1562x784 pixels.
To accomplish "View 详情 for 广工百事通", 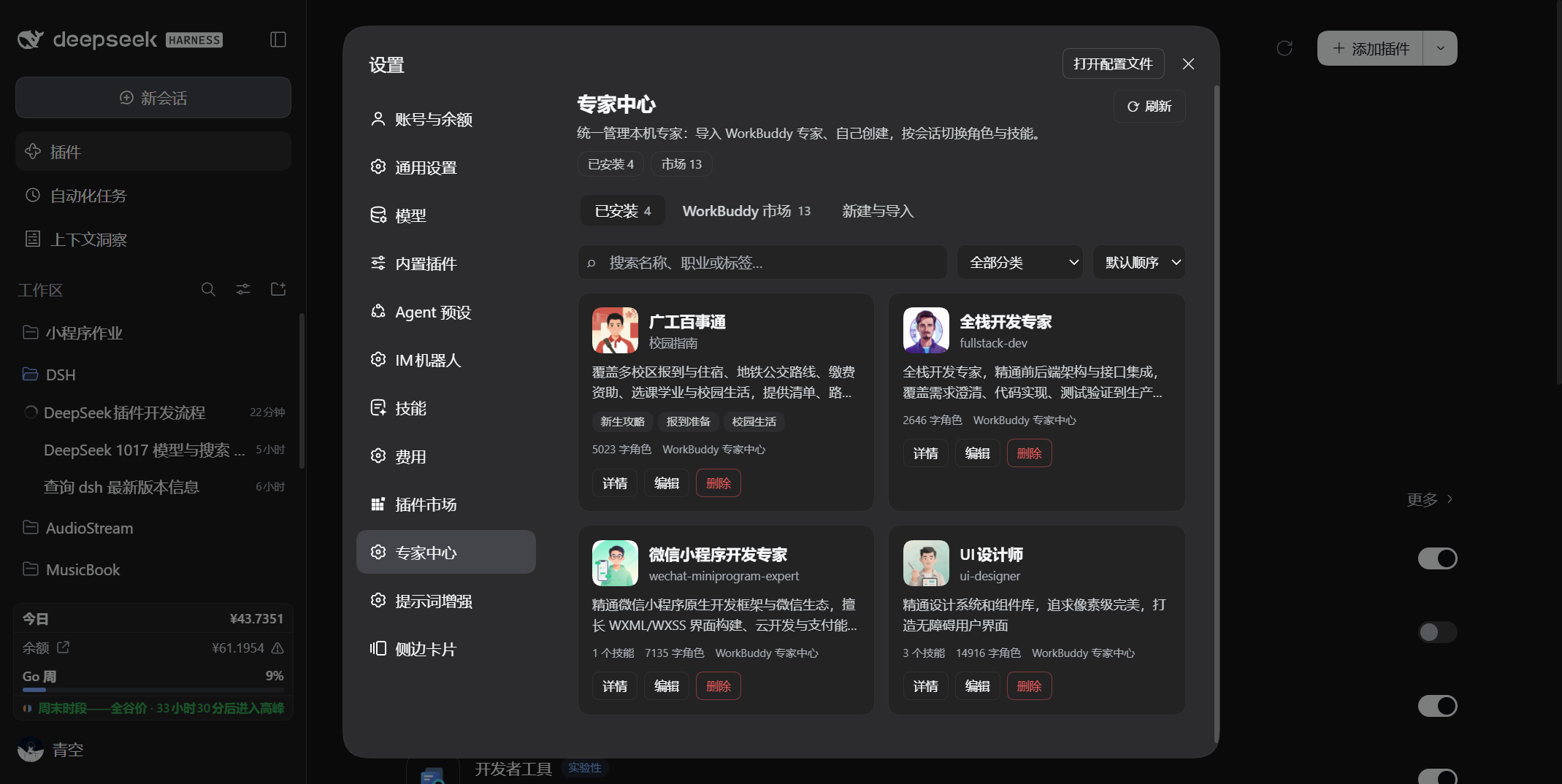I will pos(615,483).
